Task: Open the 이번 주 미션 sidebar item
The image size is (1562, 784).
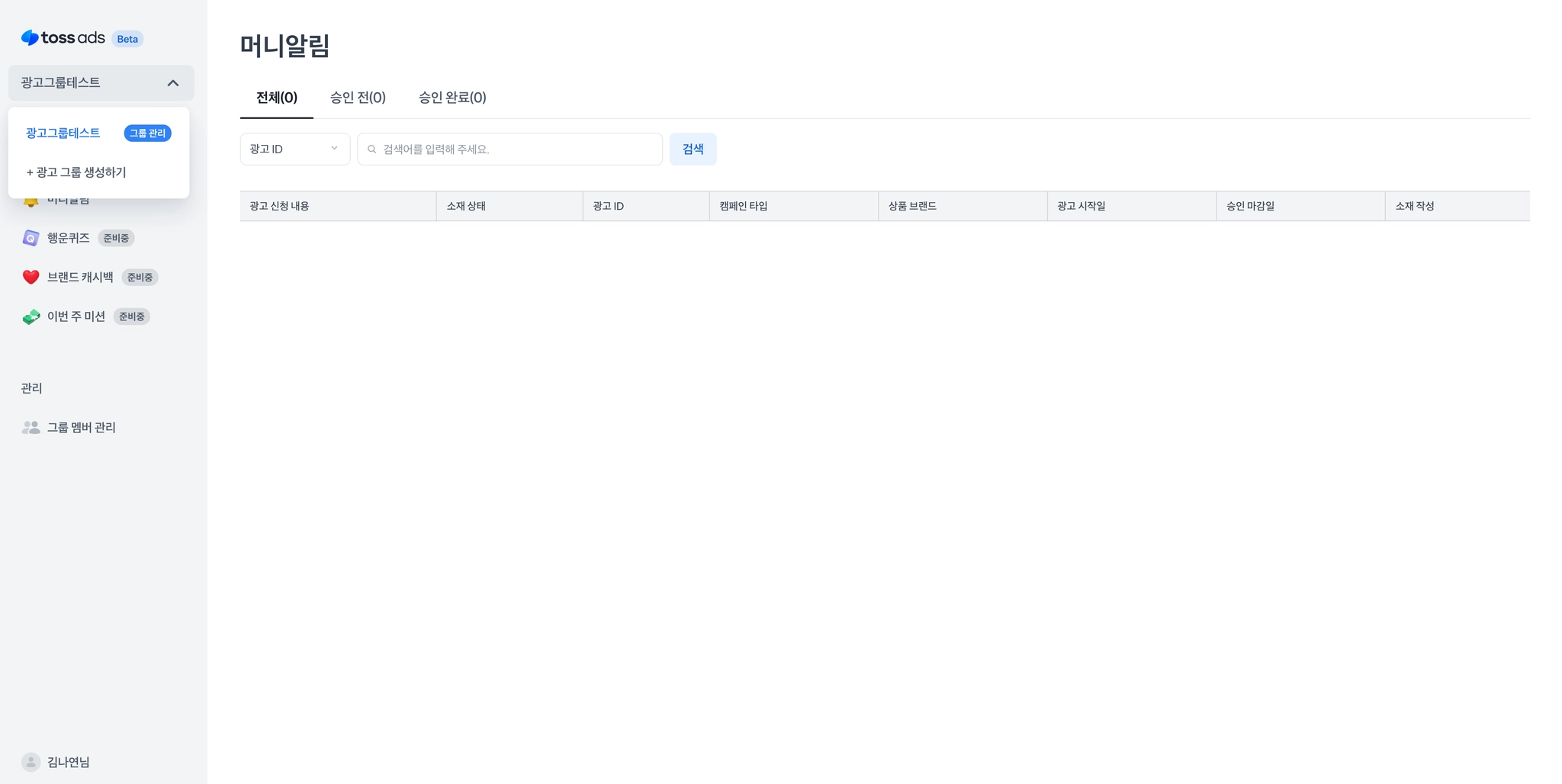Action: click(x=76, y=316)
